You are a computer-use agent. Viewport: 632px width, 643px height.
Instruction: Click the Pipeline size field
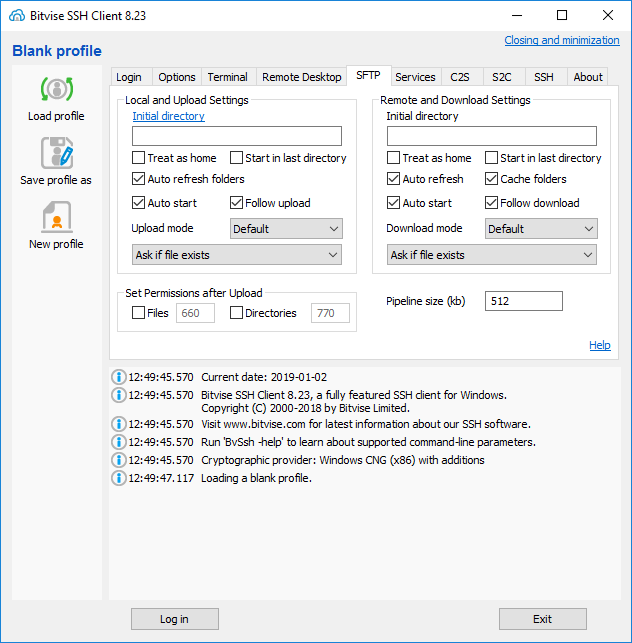pos(524,301)
